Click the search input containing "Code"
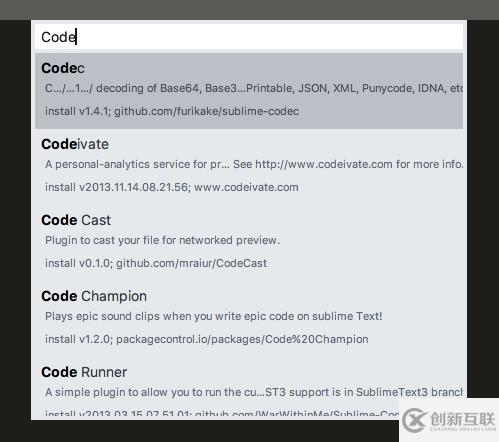The height and width of the screenshot is (442, 499). coord(249,37)
